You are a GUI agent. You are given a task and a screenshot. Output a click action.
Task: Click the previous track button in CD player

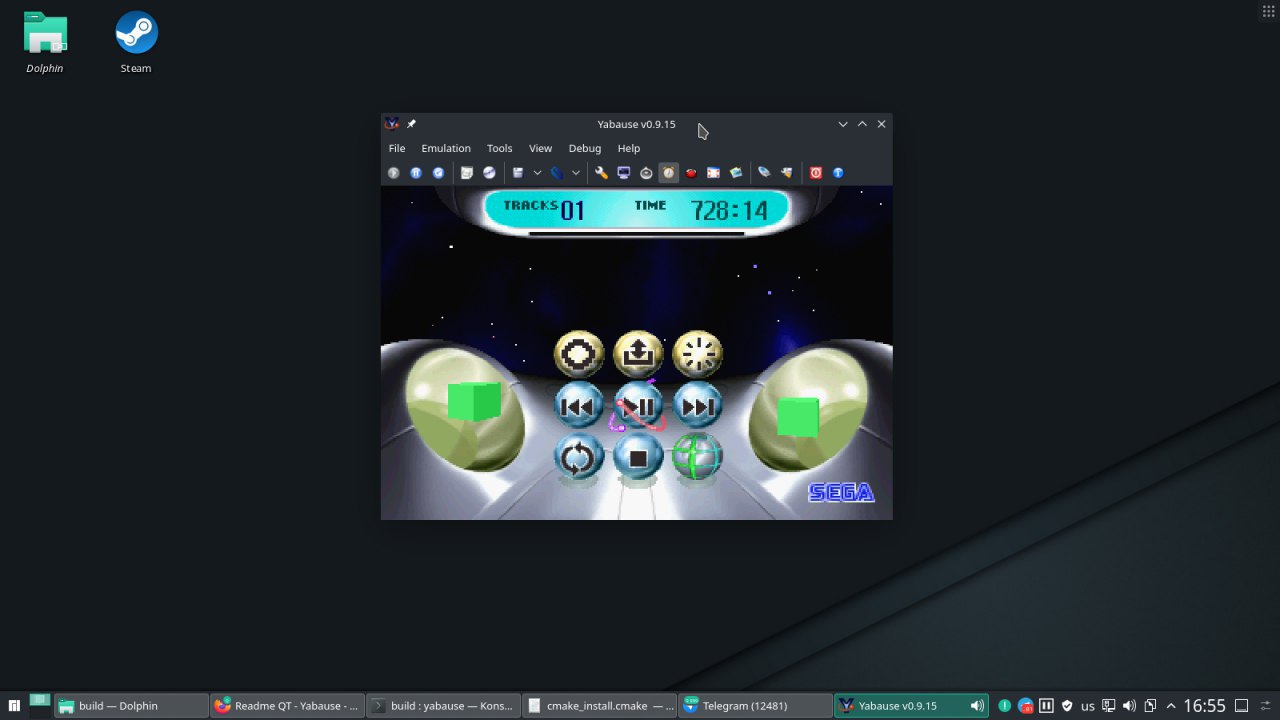[x=579, y=406]
